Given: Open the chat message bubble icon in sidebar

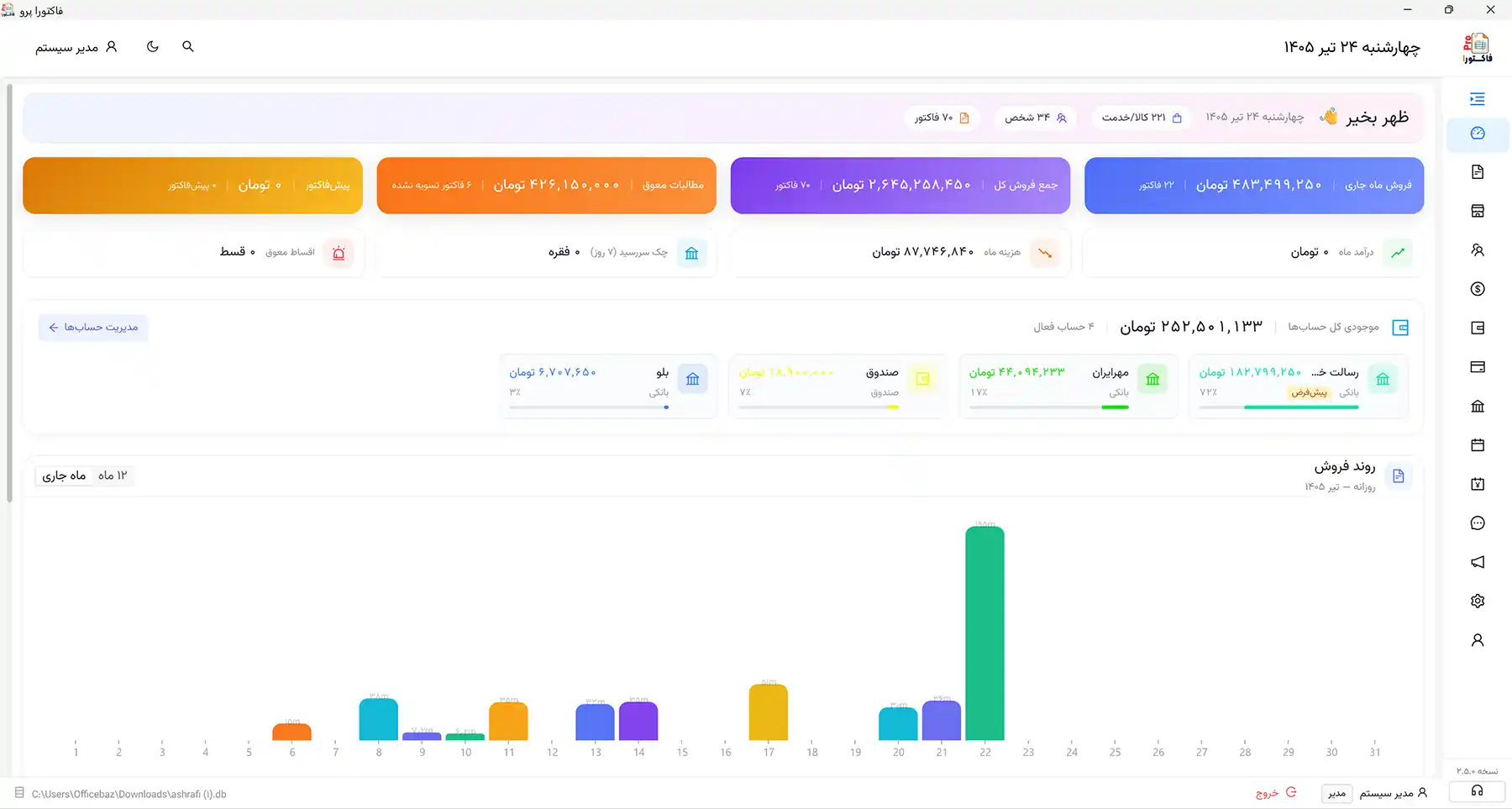Looking at the screenshot, I should point(1478,523).
